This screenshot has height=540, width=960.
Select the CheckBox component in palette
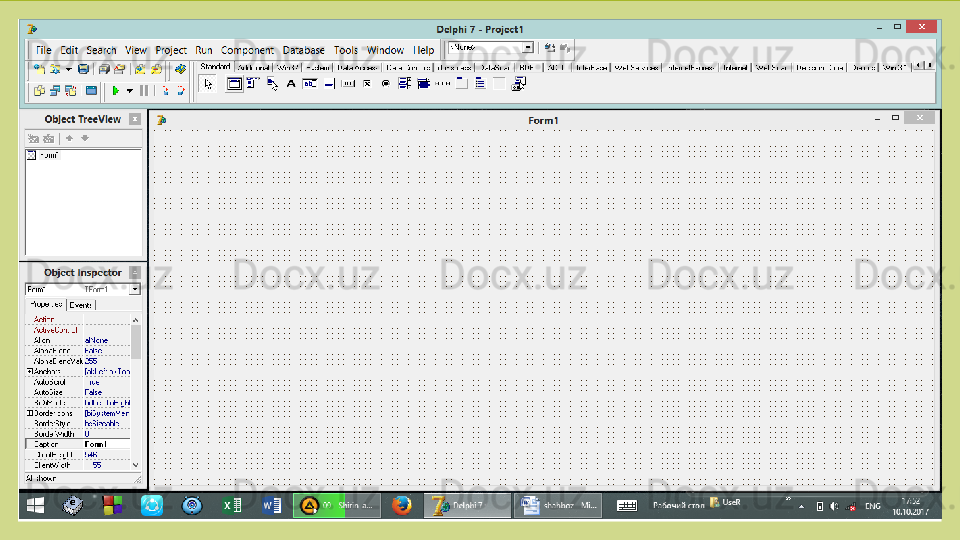pyautogui.click(x=367, y=85)
